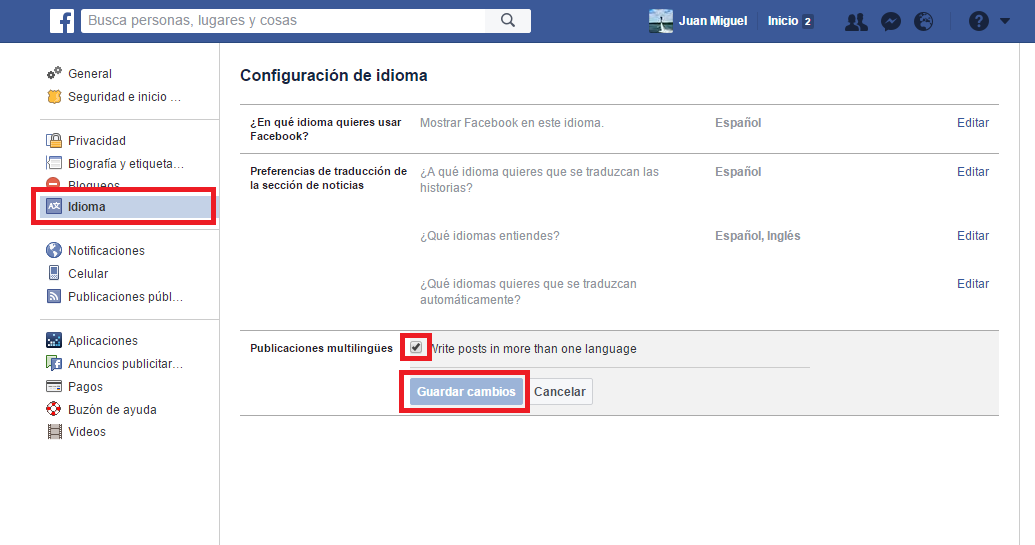Open Biografía y etiquetado settings
The image size is (1035, 545).
[x=126, y=164]
